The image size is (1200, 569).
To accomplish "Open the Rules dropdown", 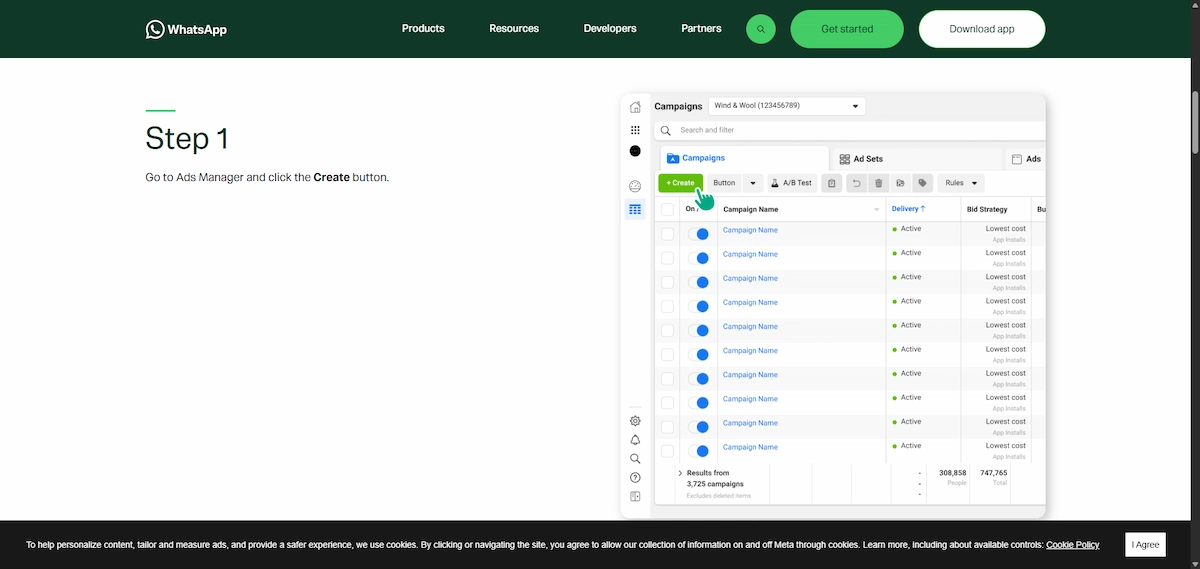I will tap(961, 183).
